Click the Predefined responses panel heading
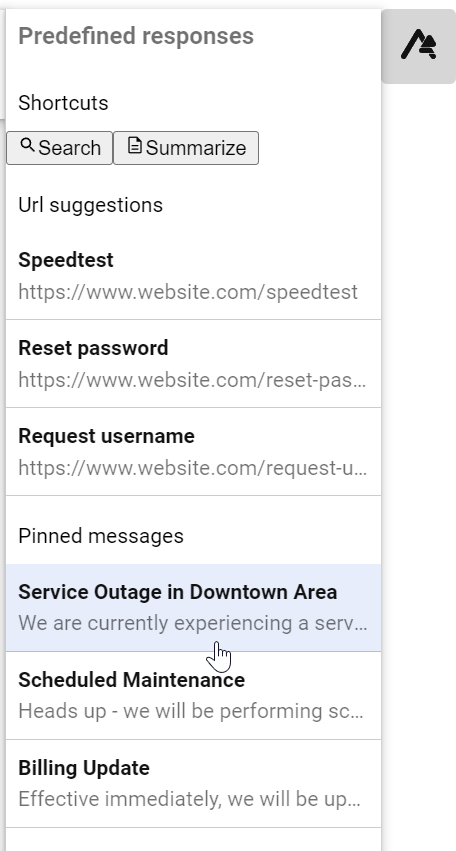456x851 pixels. tap(136, 36)
